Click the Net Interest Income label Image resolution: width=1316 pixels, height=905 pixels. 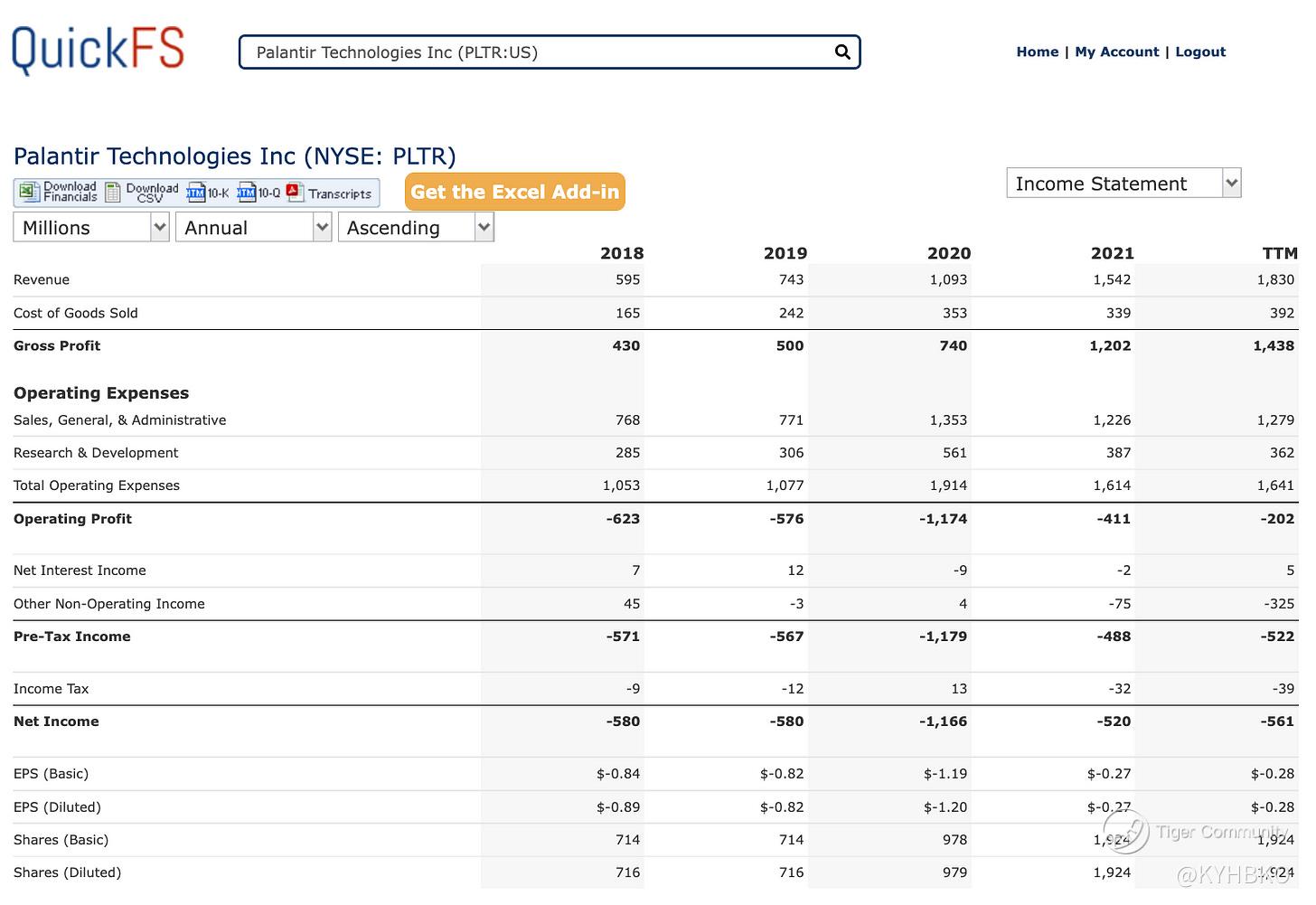pos(80,571)
